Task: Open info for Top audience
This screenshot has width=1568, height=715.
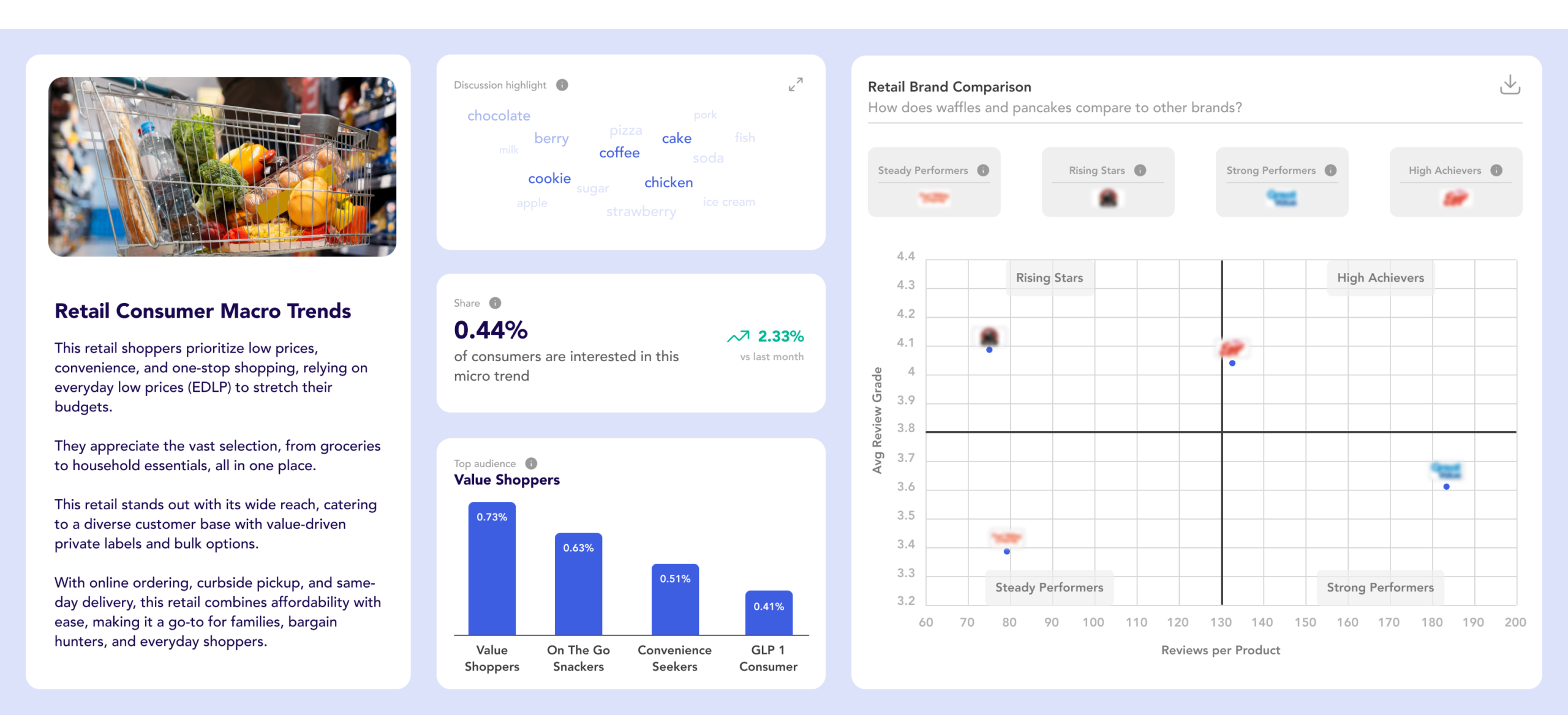Action: pos(530,463)
